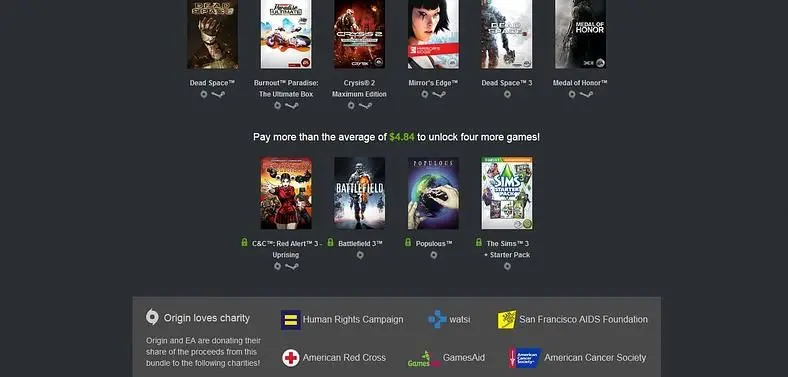Click 'The Sims™ 3 + Starter Pack' title
The width and height of the screenshot is (788, 377).
point(507,249)
